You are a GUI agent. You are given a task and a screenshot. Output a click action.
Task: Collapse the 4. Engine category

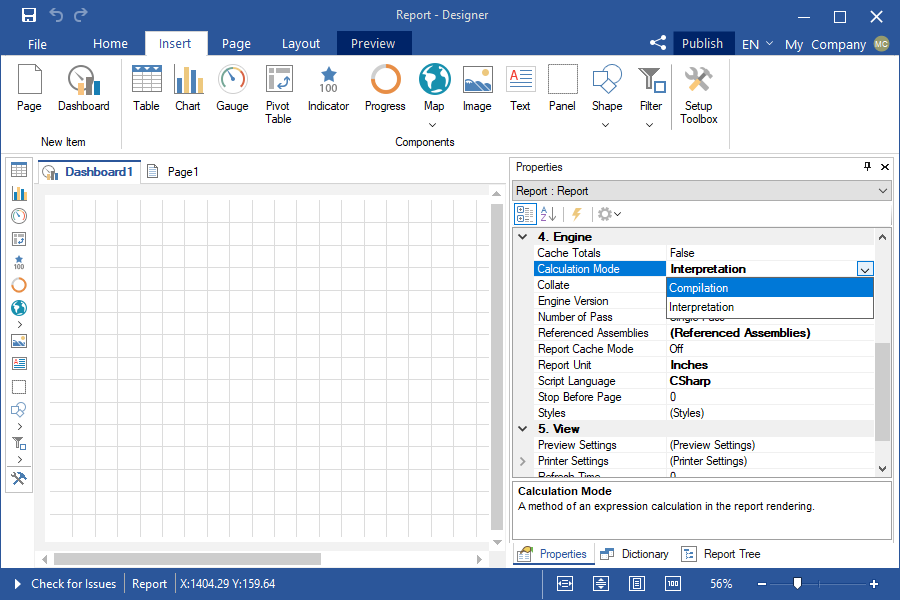[523, 237]
